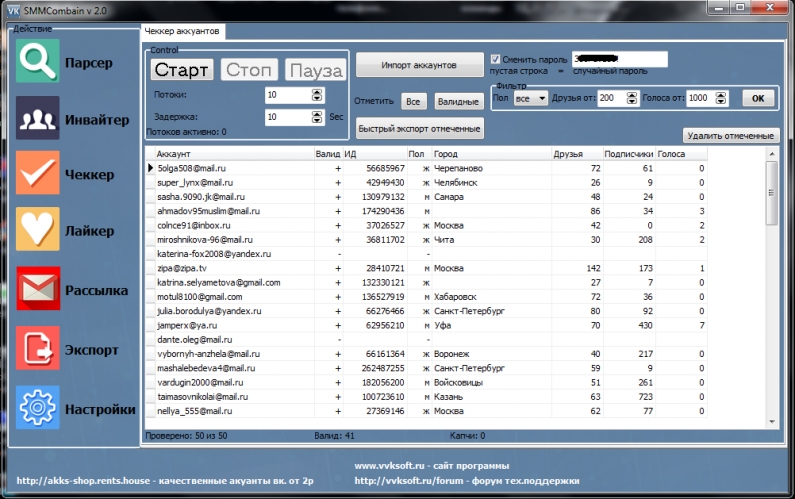795x499 pixels.
Task: Decrease the Задержка spinner value
Action: tap(317, 120)
